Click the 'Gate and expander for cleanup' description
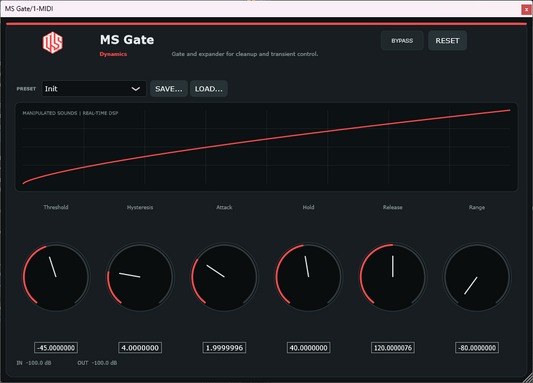Image resolution: width=533 pixels, height=383 pixels. [245, 54]
